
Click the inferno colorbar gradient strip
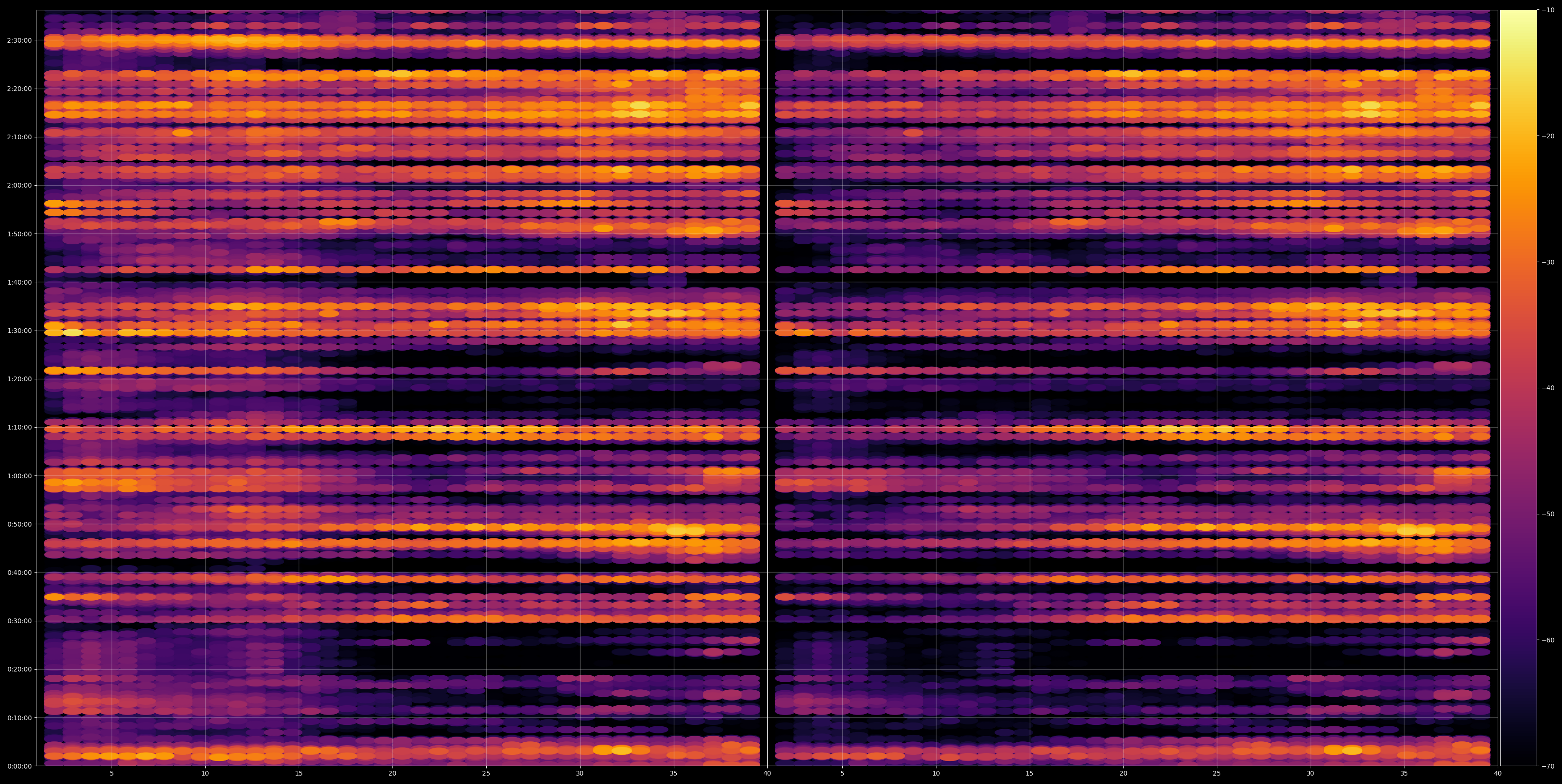1518,388
